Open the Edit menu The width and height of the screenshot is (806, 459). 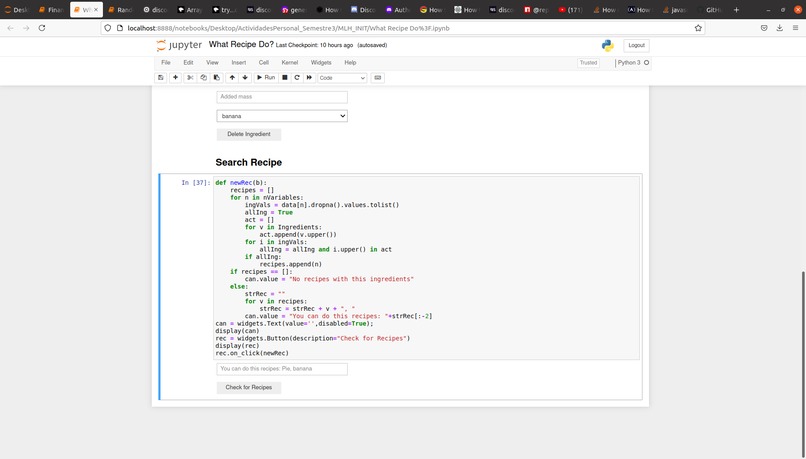(188, 63)
